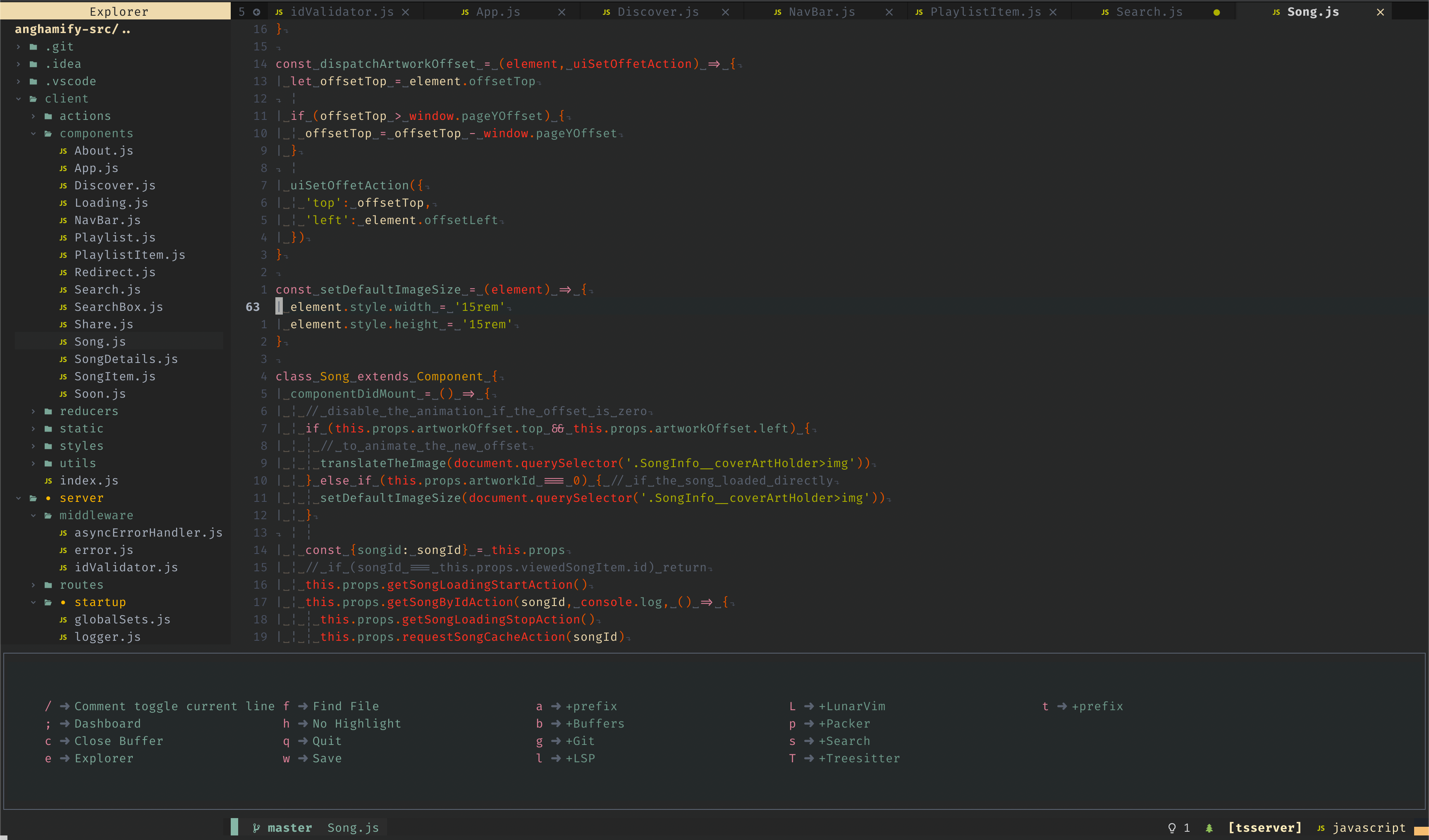Click the JS filetype icon beside javascript

click(x=1321, y=828)
